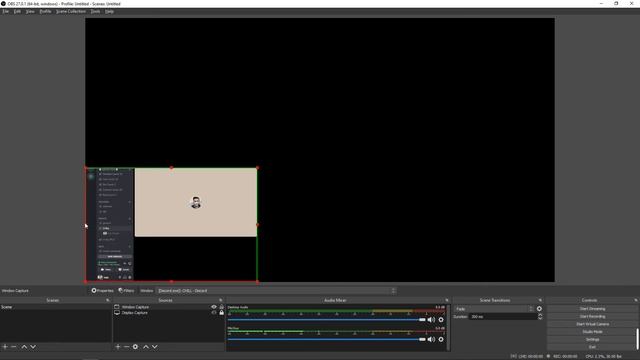Screen dimensions: 640x360
Task: Select Display Capture in Sources list
Action: point(135,313)
